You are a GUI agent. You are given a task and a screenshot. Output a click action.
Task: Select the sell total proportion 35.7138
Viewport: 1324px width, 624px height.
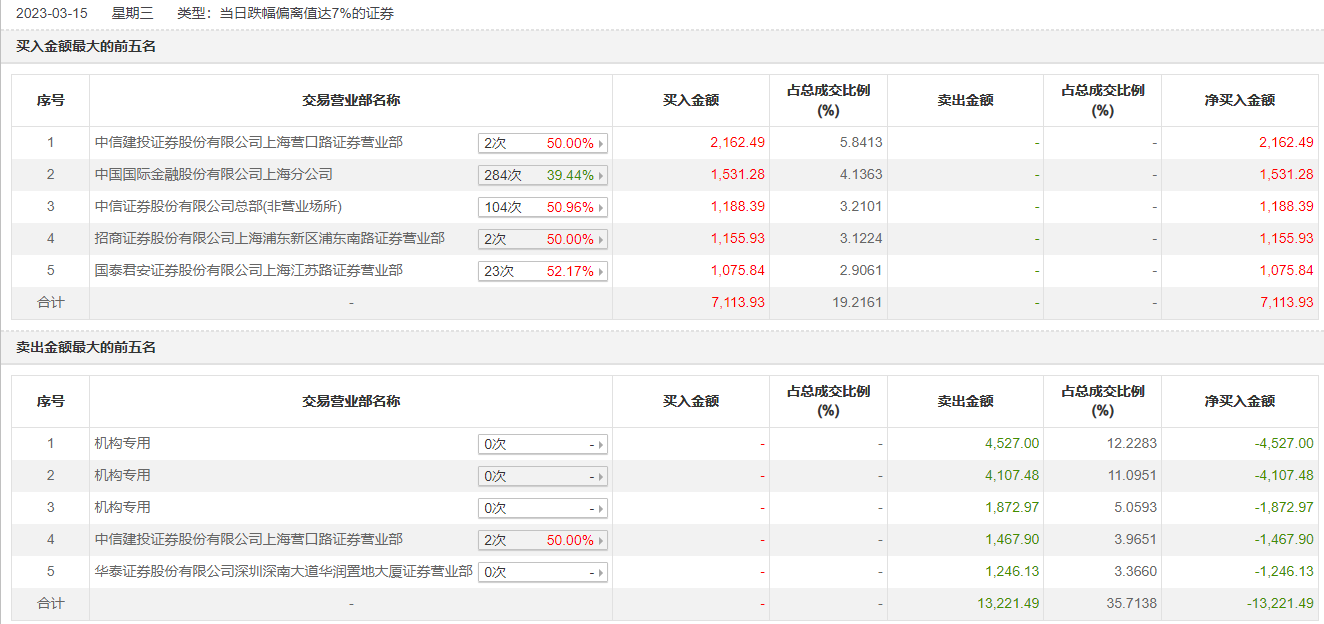1130,604
